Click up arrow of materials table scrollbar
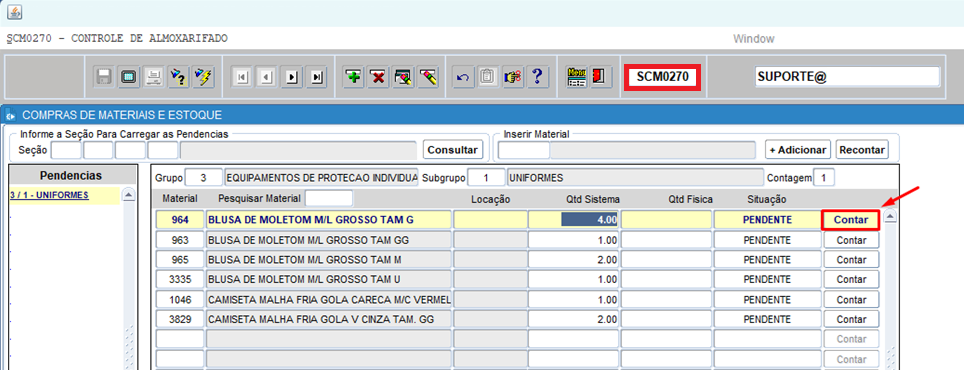The height and width of the screenshot is (370, 964). pyautogui.click(x=890, y=216)
